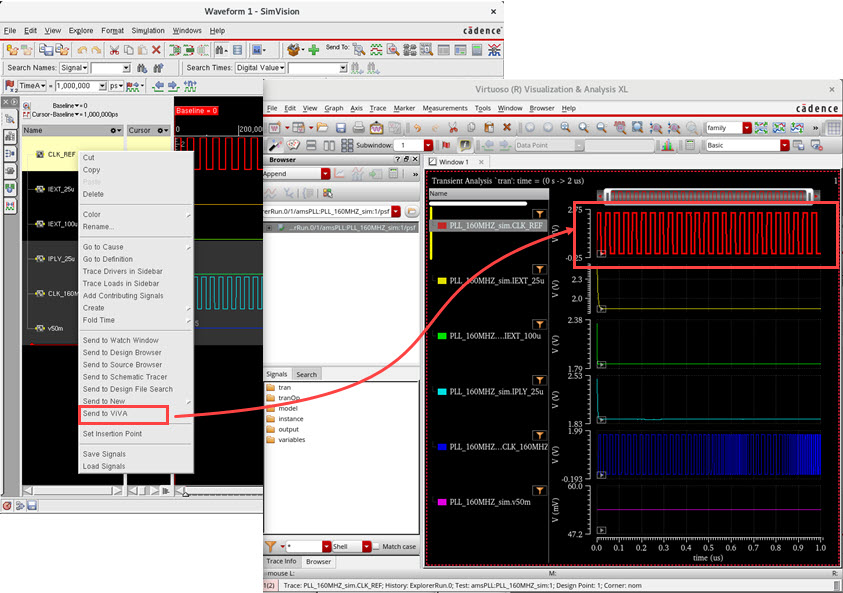This screenshot has width=843, height=593.
Task: Click the red CLK_REF trace color swatch
Action: [441, 227]
